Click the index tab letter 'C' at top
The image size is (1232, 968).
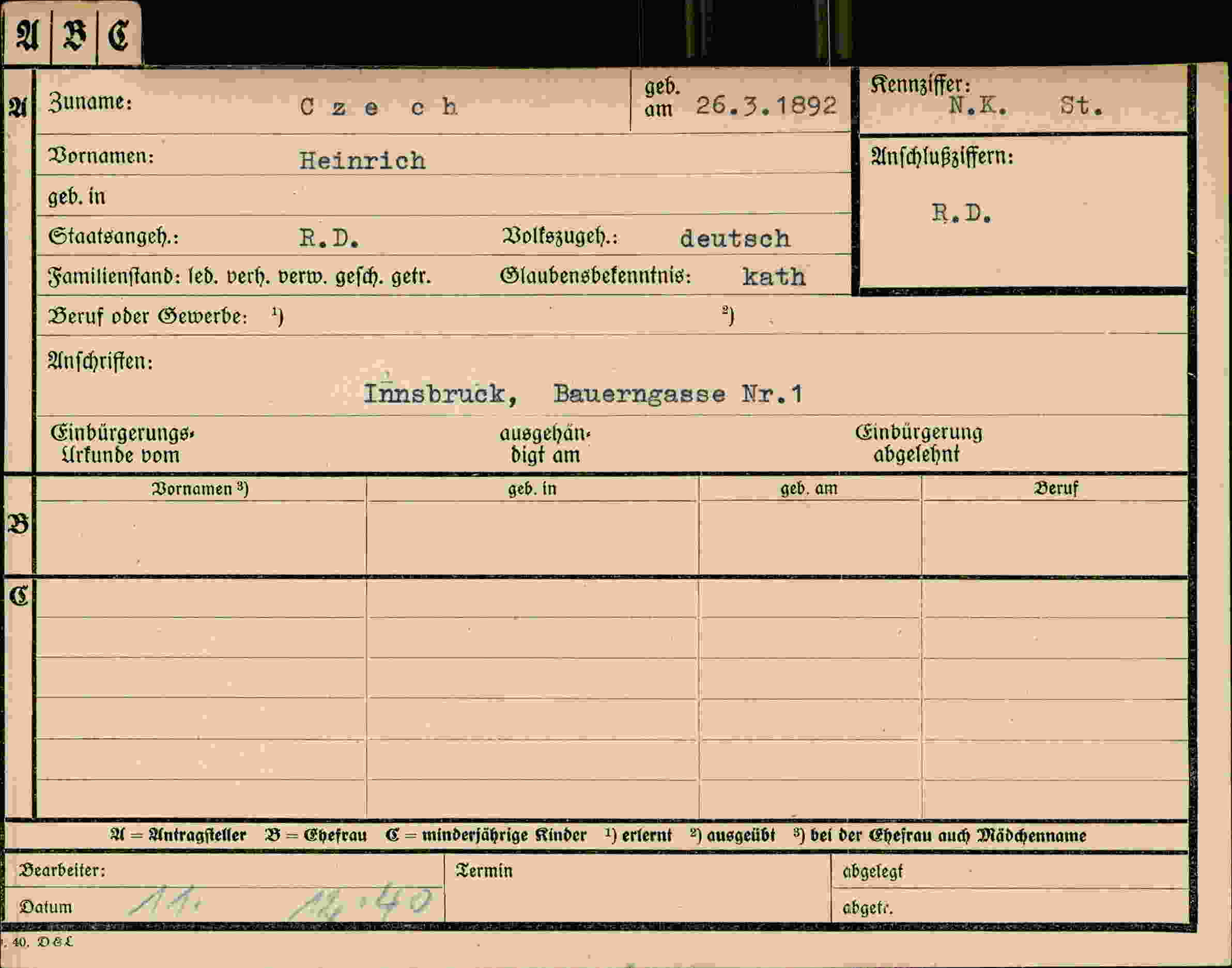point(118,36)
